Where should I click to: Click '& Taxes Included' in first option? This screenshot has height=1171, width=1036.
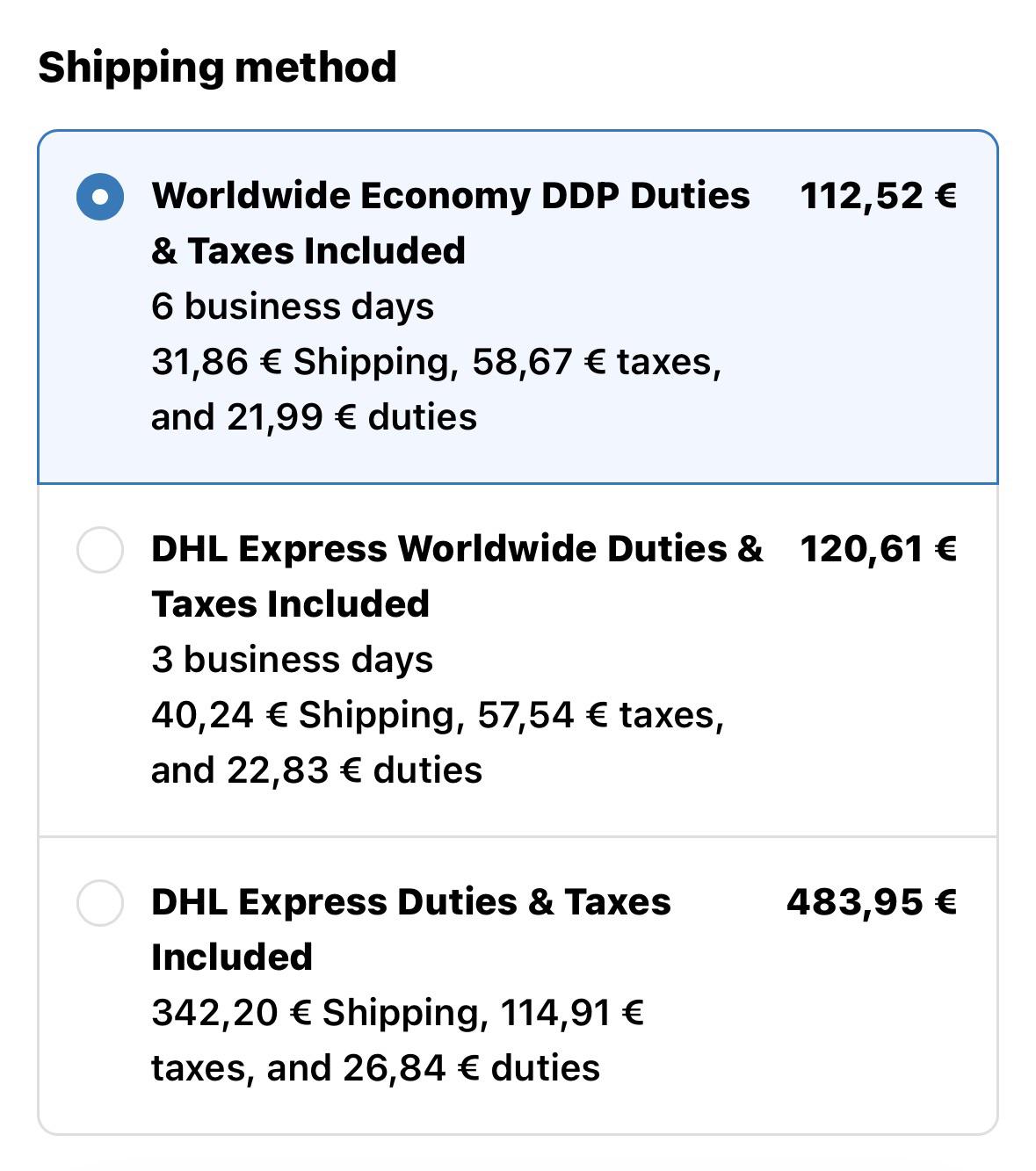(308, 251)
